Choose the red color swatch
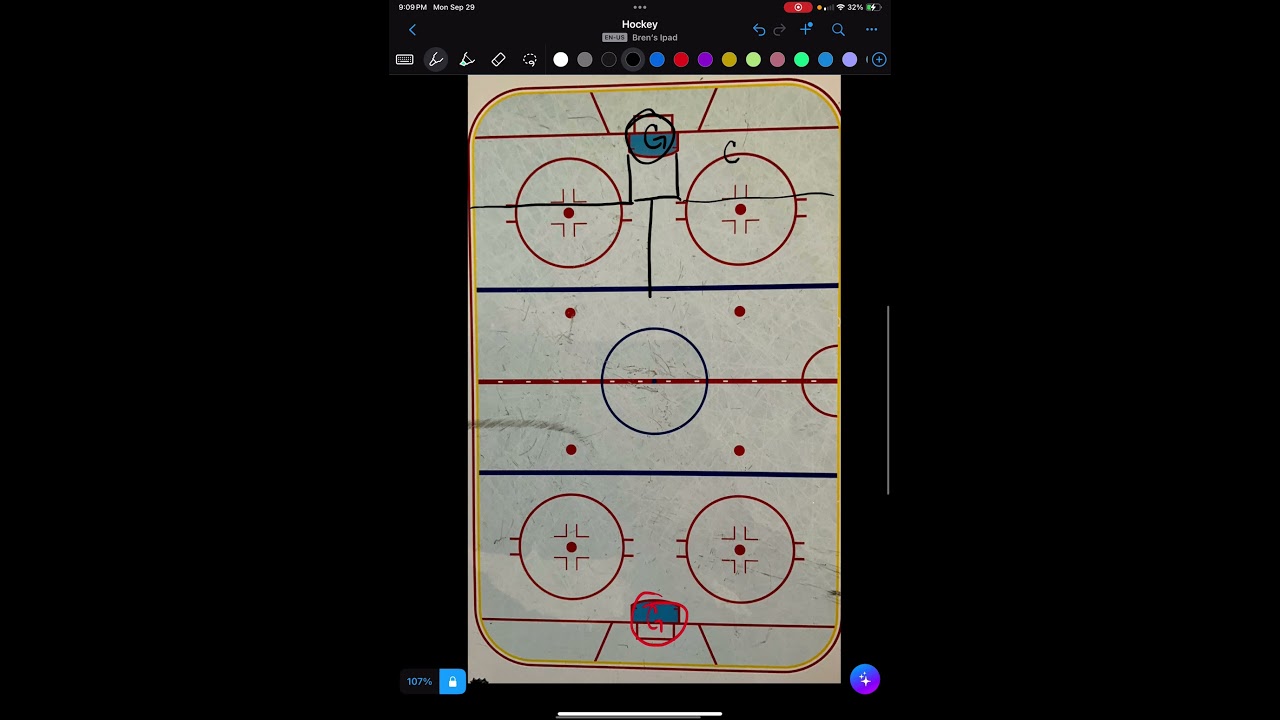Image resolution: width=1280 pixels, height=720 pixels. [681, 60]
